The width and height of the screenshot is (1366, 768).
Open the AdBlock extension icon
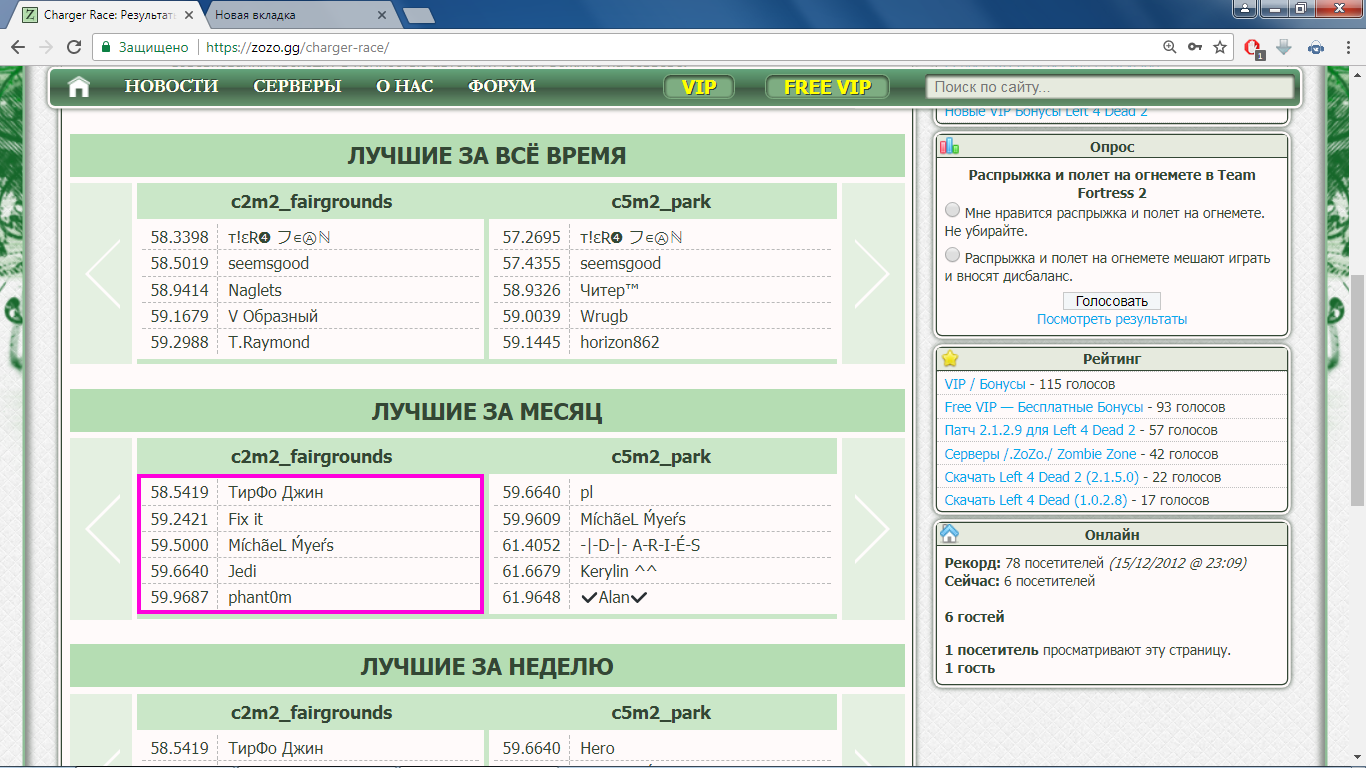pyautogui.click(x=1253, y=48)
